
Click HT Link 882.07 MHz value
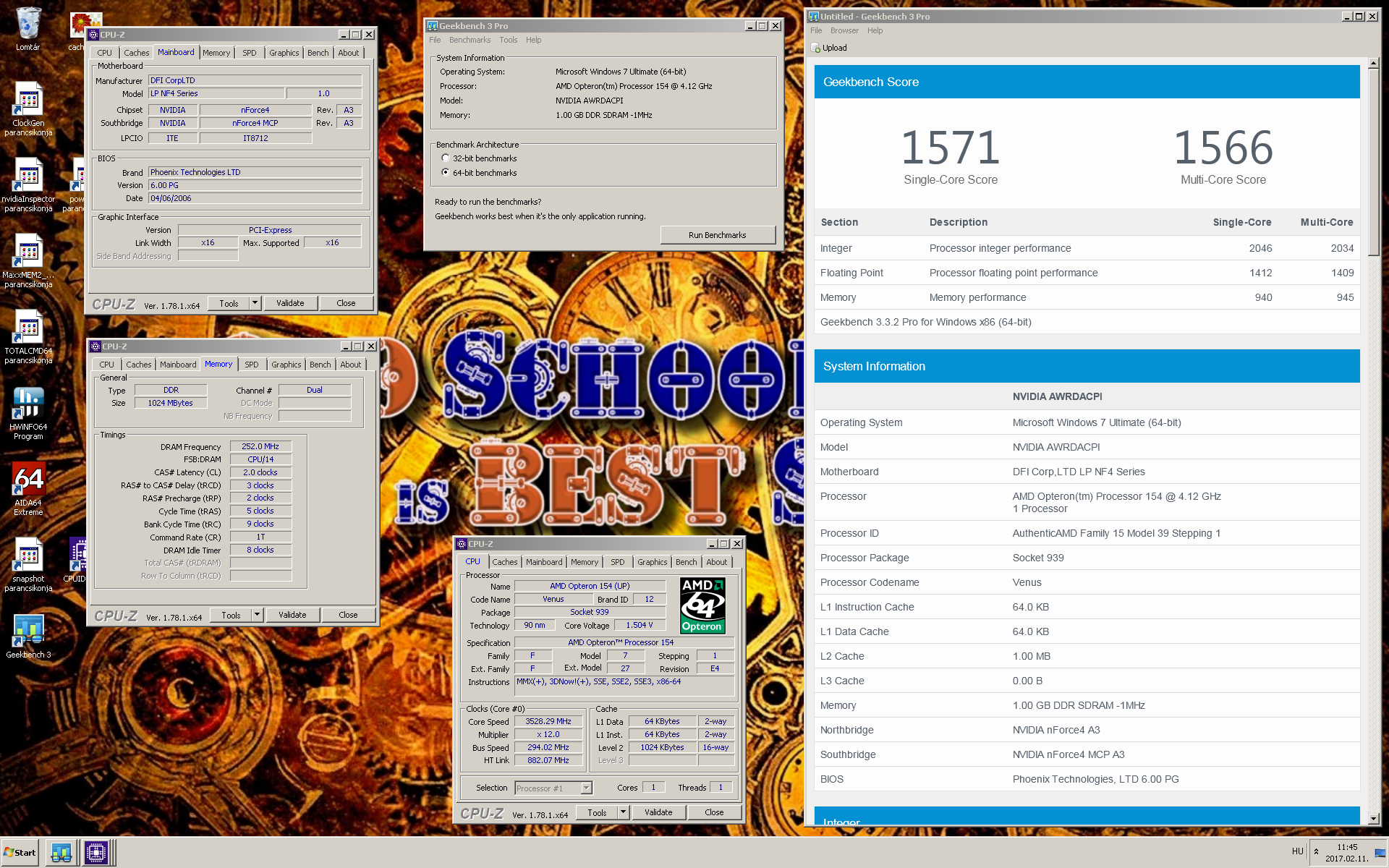(x=548, y=760)
